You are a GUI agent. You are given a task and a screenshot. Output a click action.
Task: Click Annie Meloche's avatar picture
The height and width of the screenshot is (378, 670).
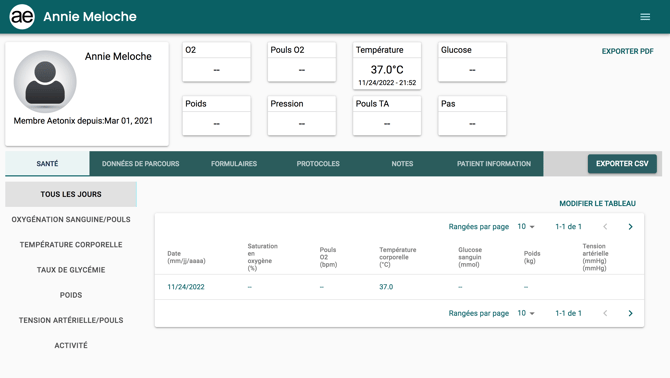[x=45, y=82]
